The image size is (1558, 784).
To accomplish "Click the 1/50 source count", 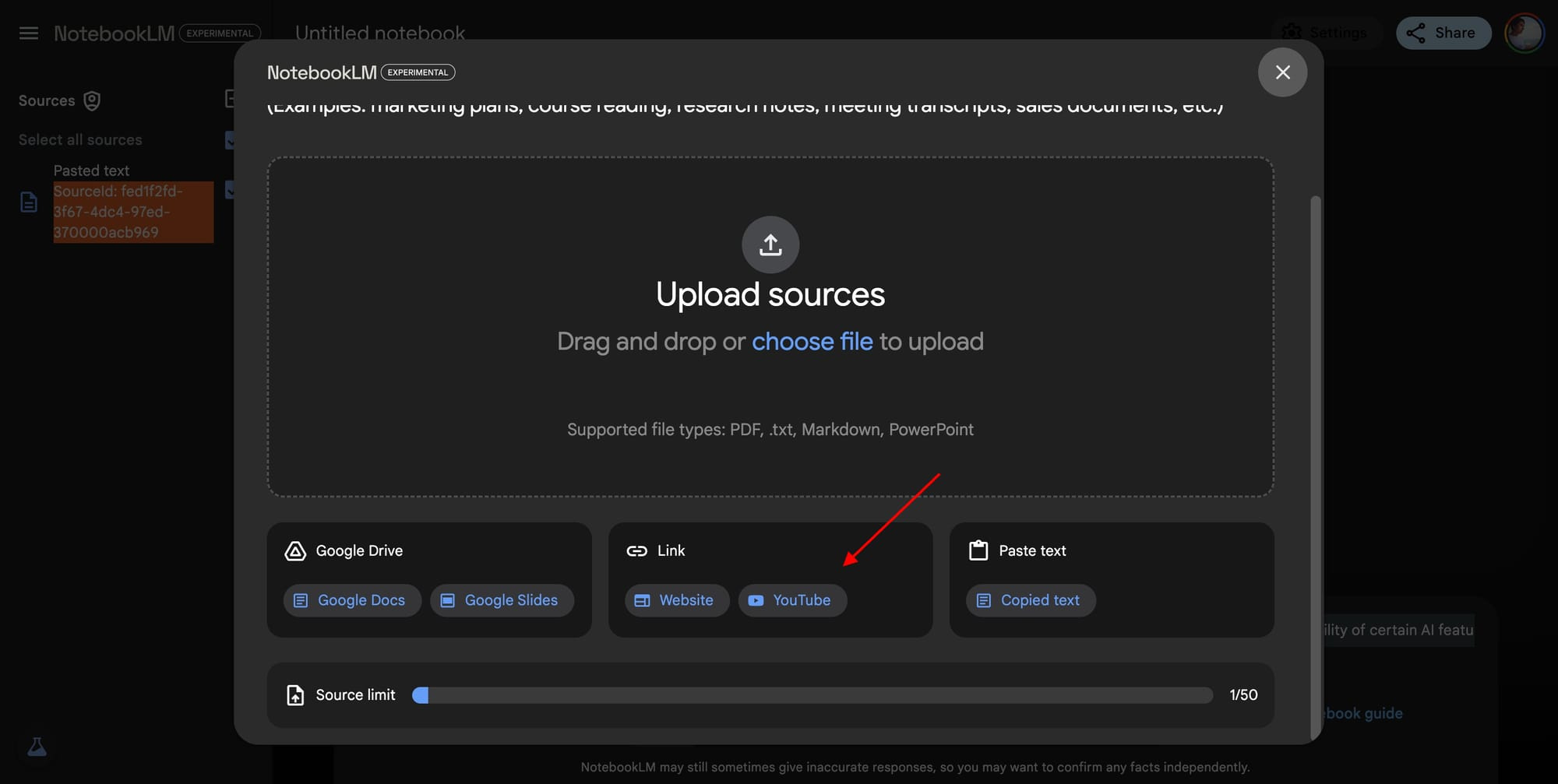I will click(x=1243, y=694).
